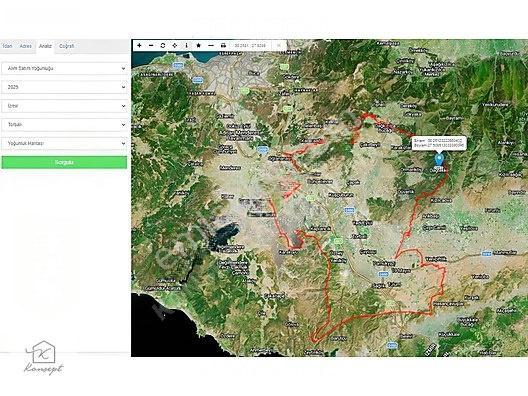Click the star favorites icon

[x=199, y=45]
